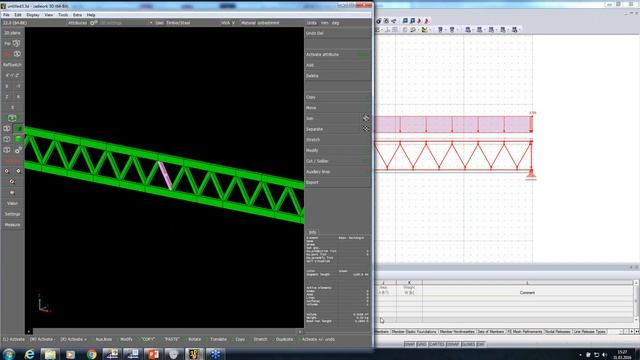This screenshot has width=640, height=360.
Task: Click the View button in left sidebar
Action: [12, 203]
